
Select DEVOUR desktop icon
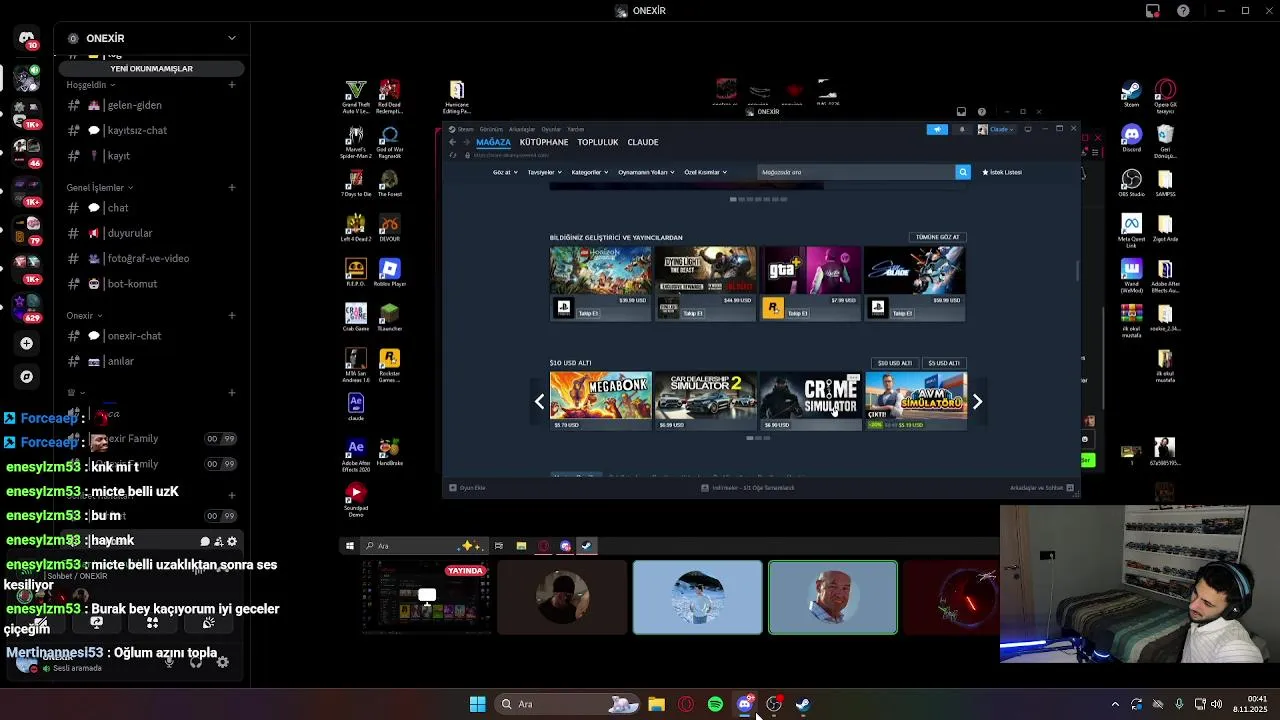(x=390, y=228)
